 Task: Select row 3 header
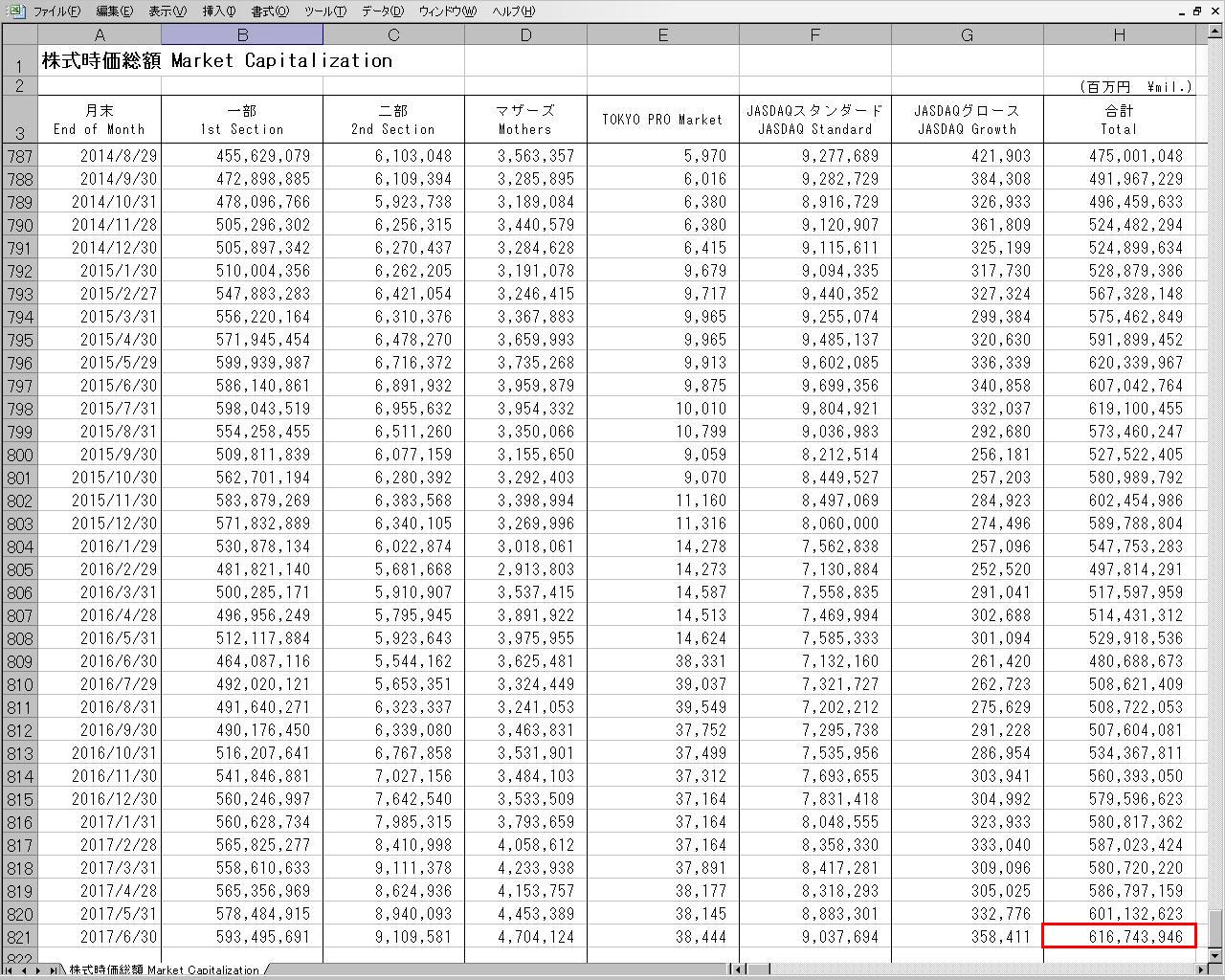[19, 120]
